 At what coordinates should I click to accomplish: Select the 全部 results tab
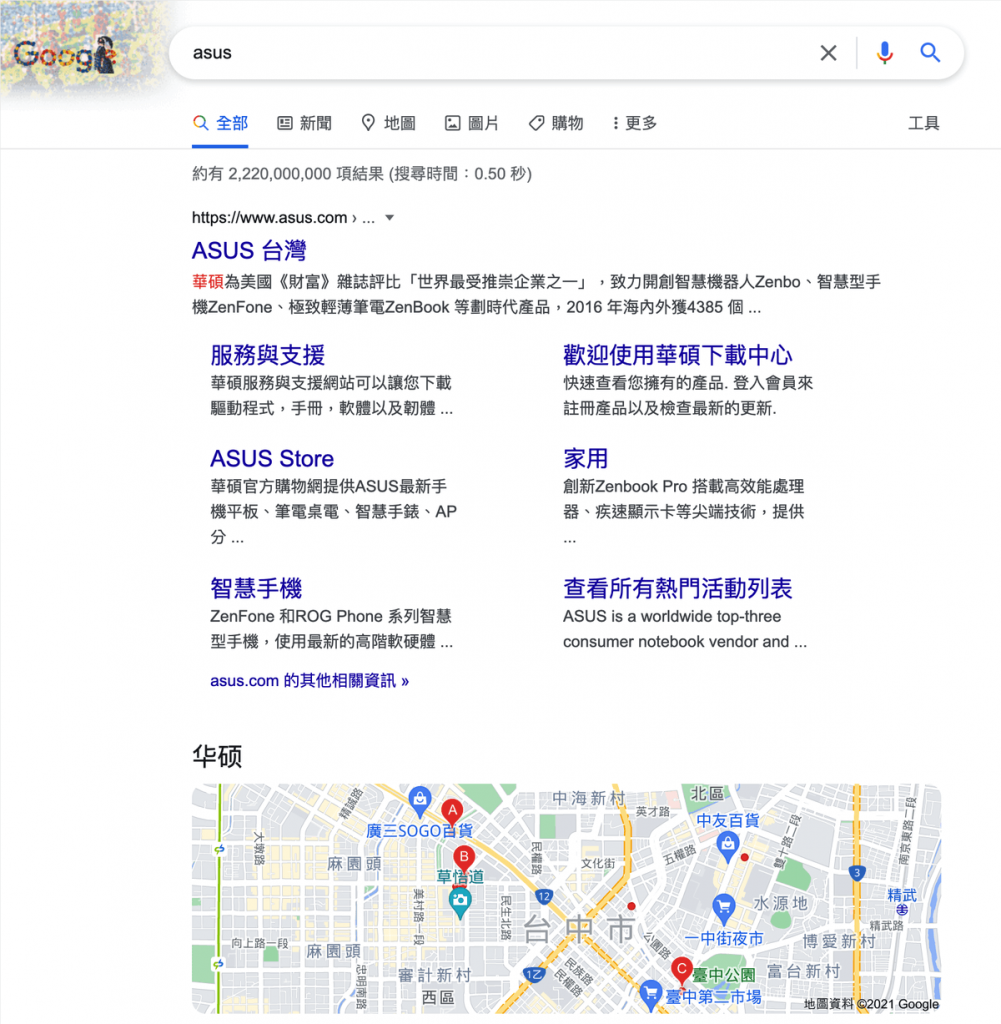(220, 123)
